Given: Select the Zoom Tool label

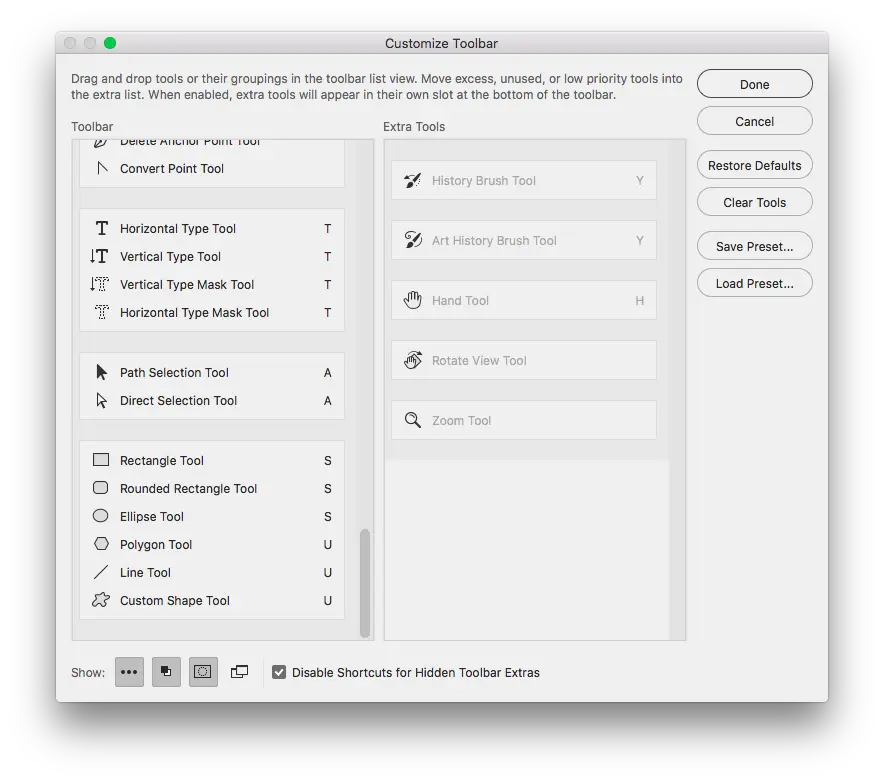Looking at the screenshot, I should (x=462, y=421).
